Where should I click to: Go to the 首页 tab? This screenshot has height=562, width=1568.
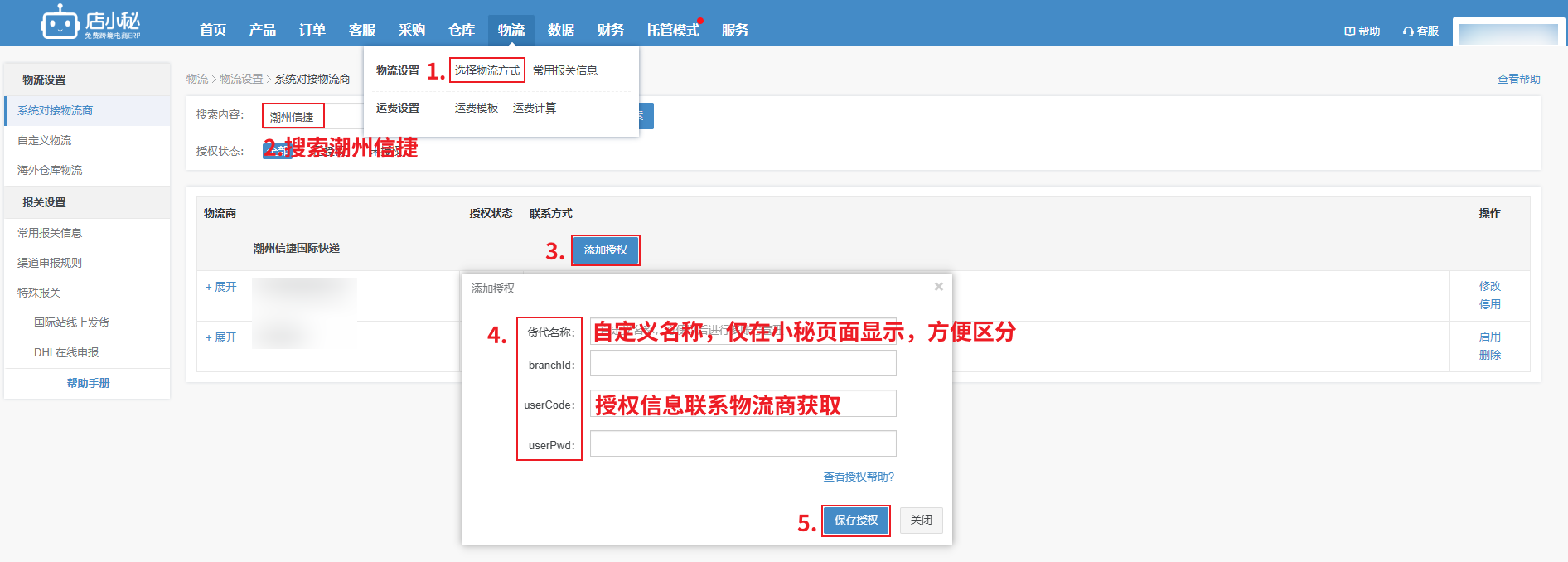(x=213, y=30)
